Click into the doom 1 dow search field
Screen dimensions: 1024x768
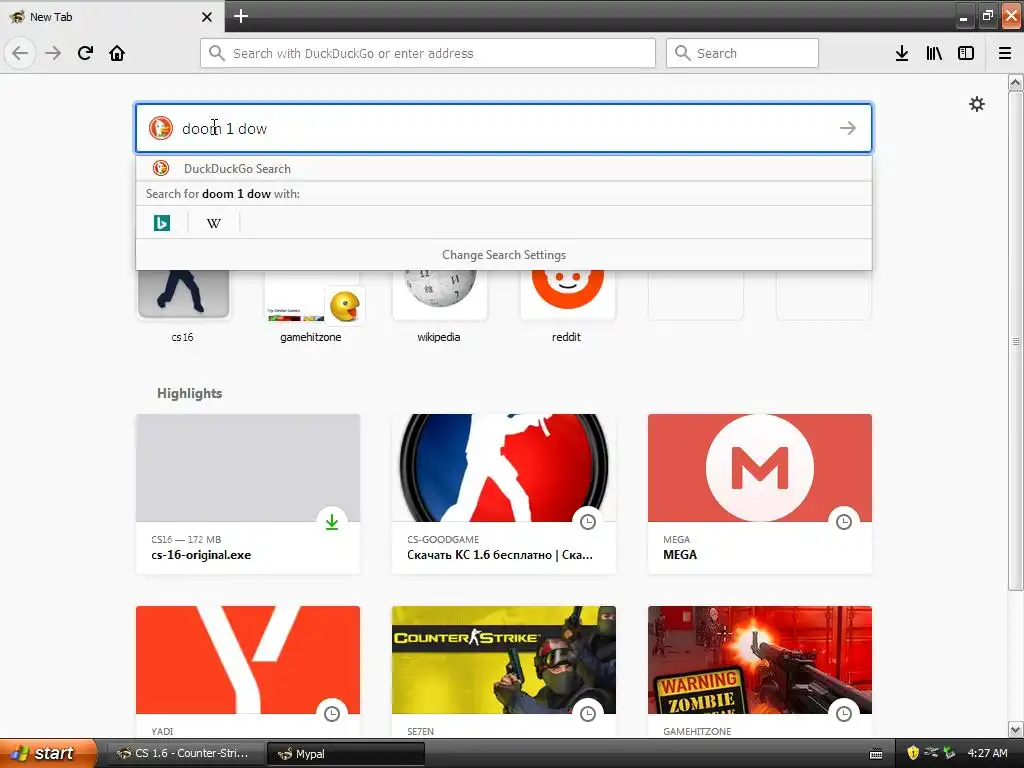pos(504,128)
